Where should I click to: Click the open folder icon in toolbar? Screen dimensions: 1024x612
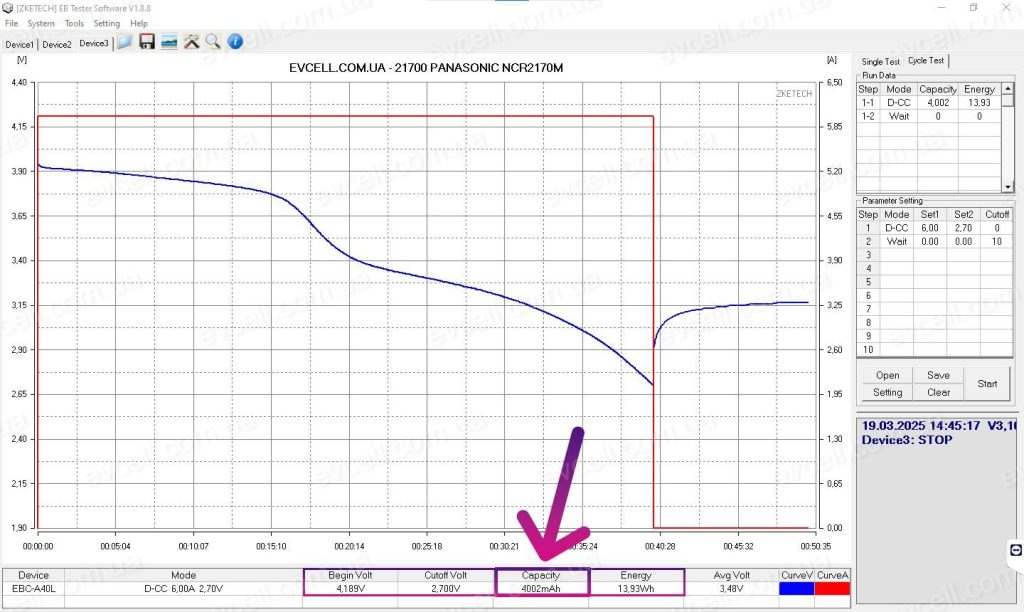[125, 42]
